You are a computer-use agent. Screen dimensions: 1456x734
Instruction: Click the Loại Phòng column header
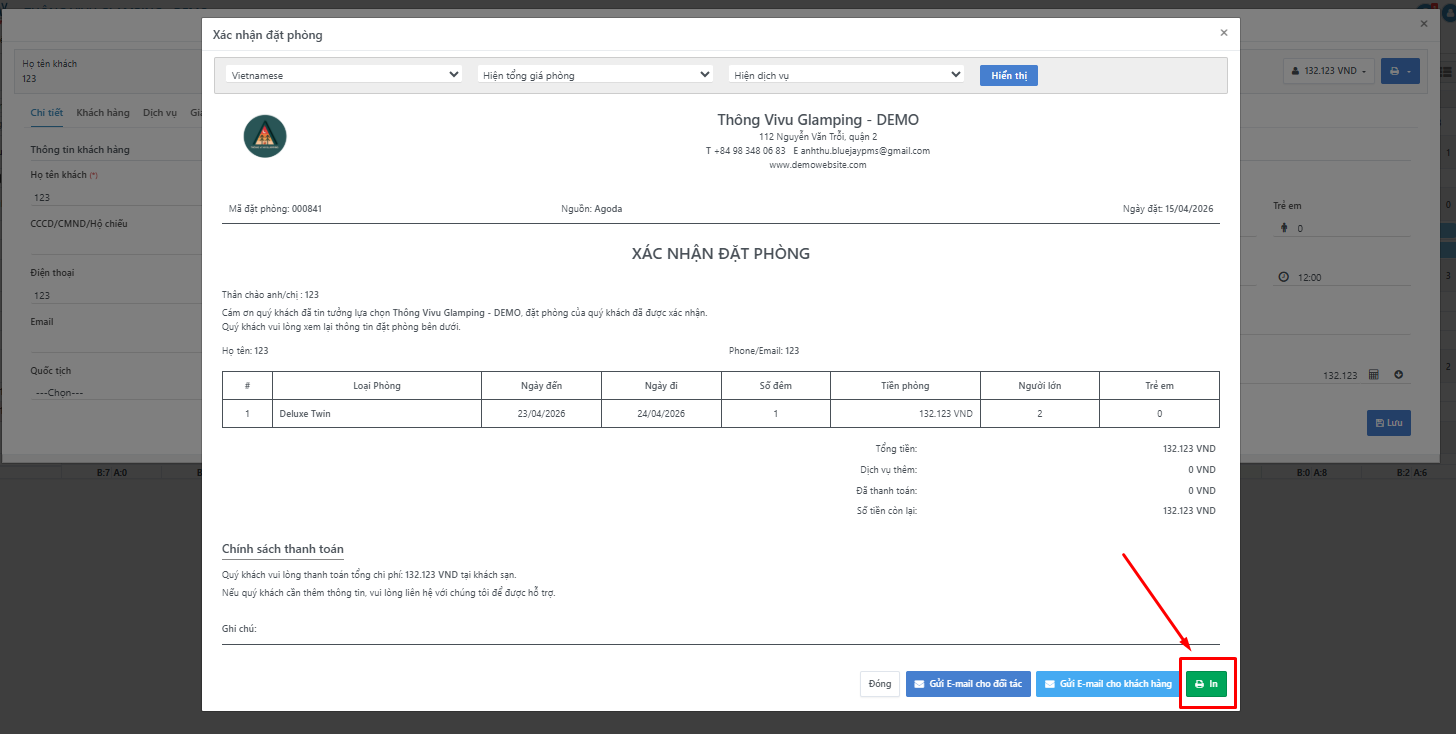pyautogui.click(x=377, y=386)
